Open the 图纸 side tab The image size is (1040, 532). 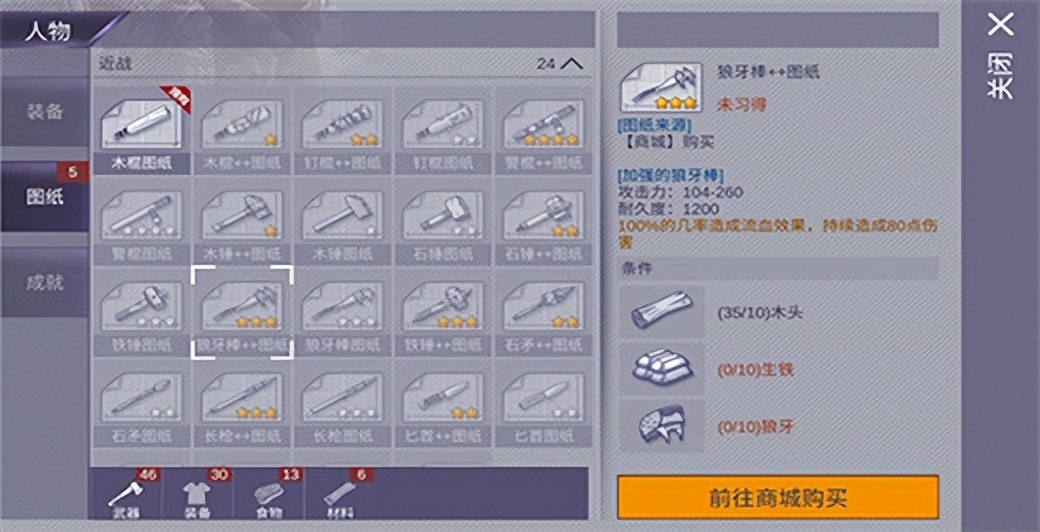[x=44, y=197]
